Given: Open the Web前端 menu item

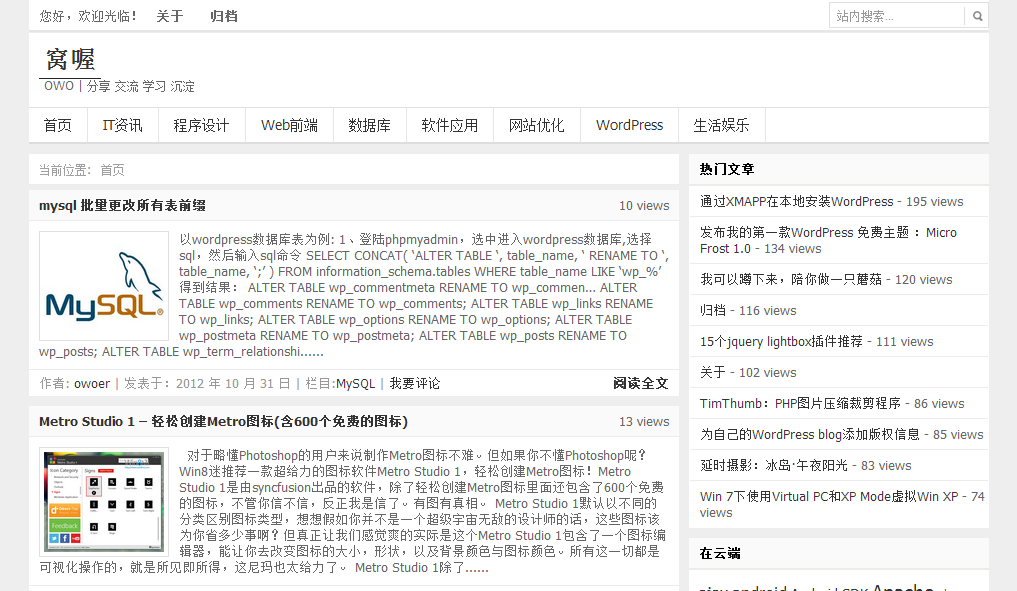Looking at the screenshot, I should [289, 125].
